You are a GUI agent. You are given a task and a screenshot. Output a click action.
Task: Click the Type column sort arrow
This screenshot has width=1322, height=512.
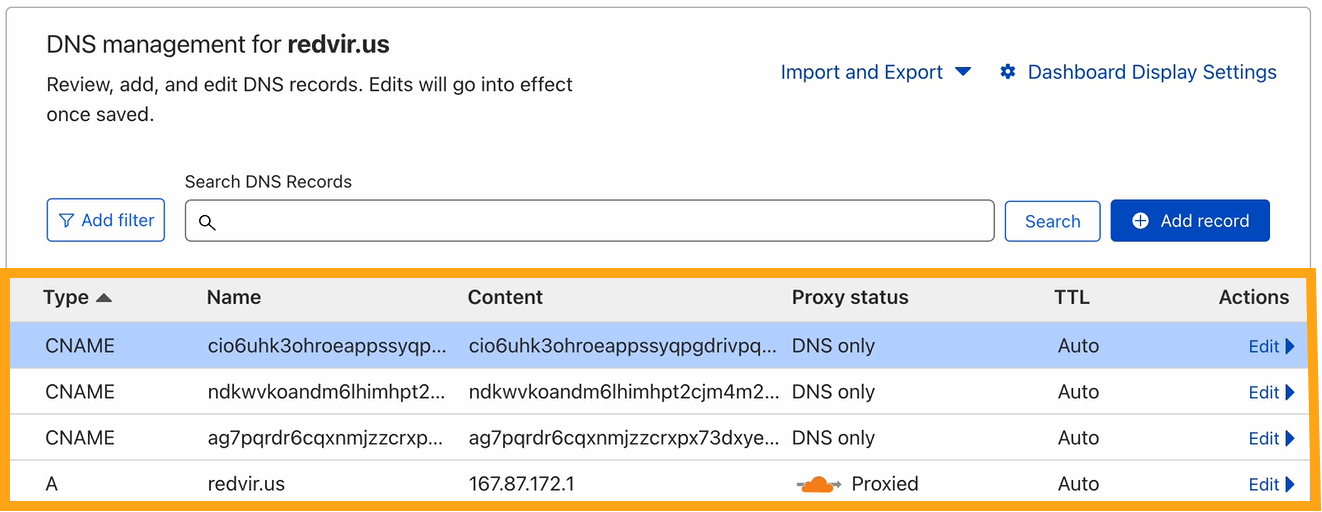104,297
